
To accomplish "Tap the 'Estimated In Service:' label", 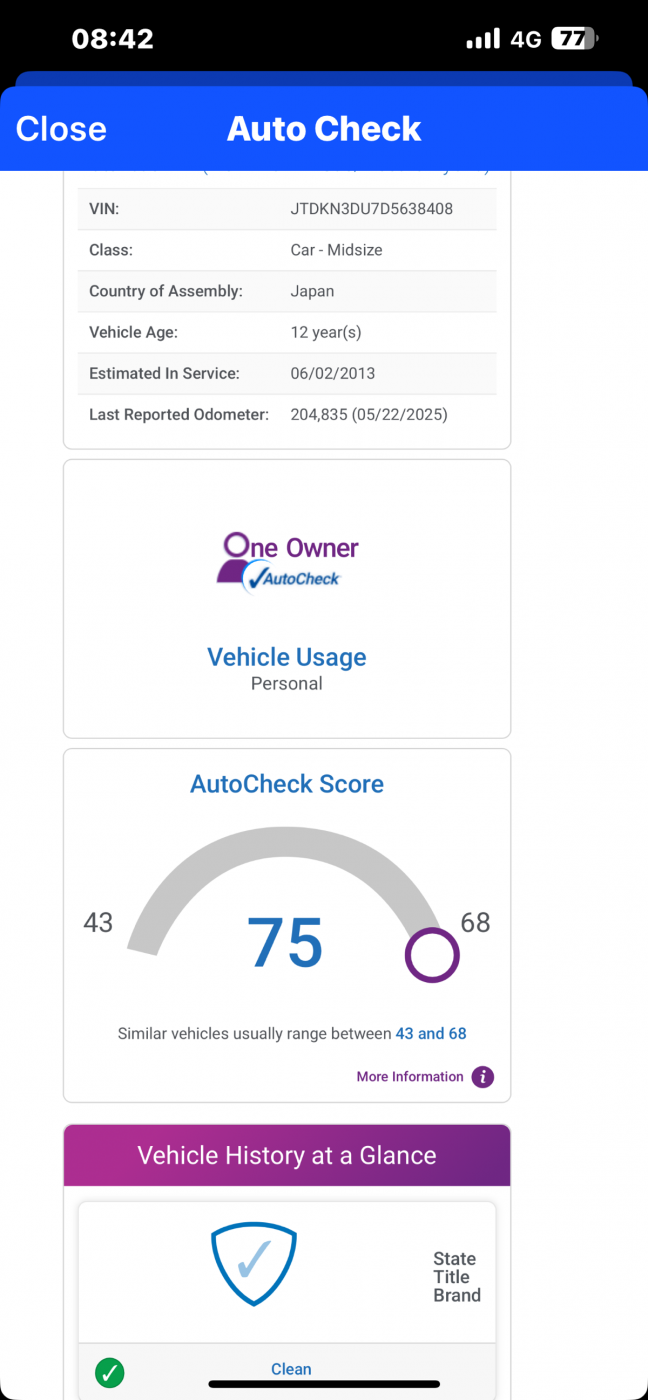I will click(164, 373).
